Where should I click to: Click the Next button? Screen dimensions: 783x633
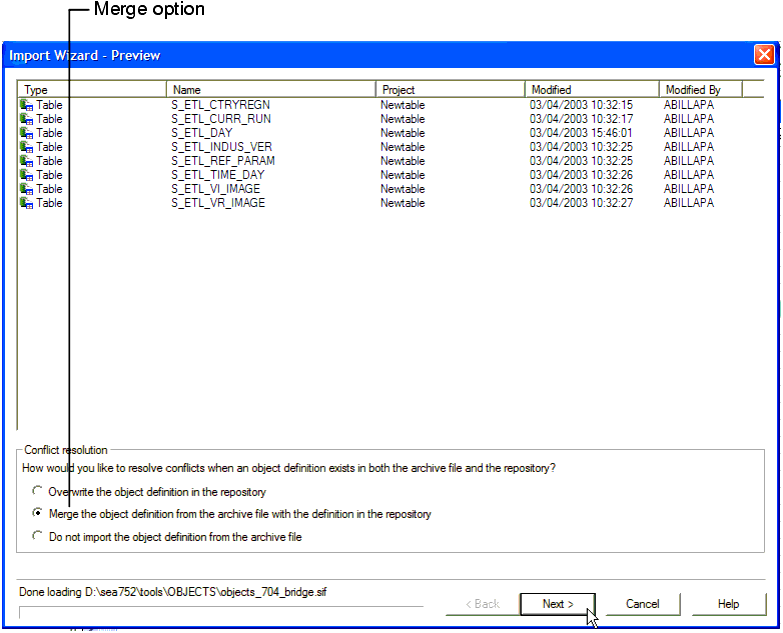point(557,604)
